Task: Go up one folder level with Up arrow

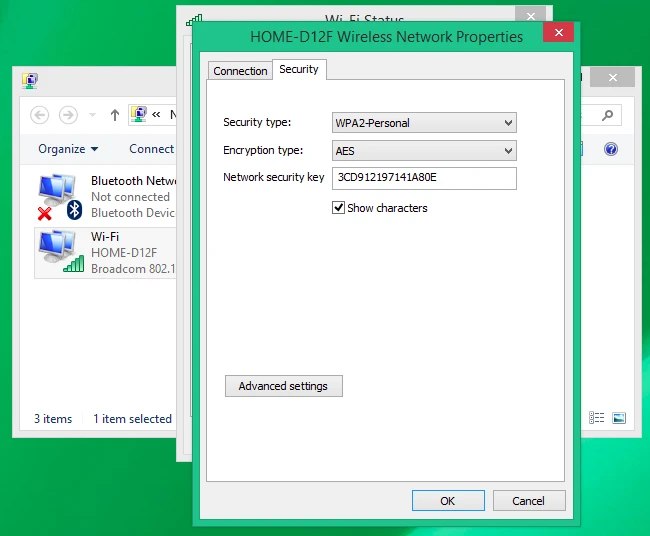Action: point(115,115)
